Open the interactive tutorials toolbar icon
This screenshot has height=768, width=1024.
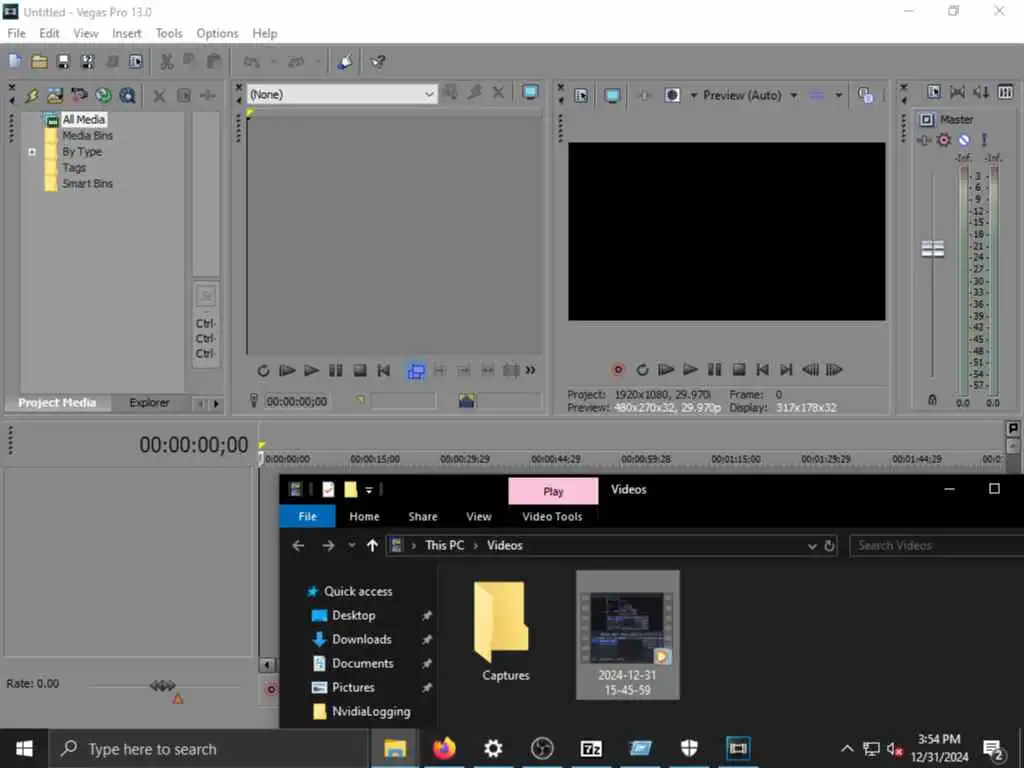pos(345,61)
